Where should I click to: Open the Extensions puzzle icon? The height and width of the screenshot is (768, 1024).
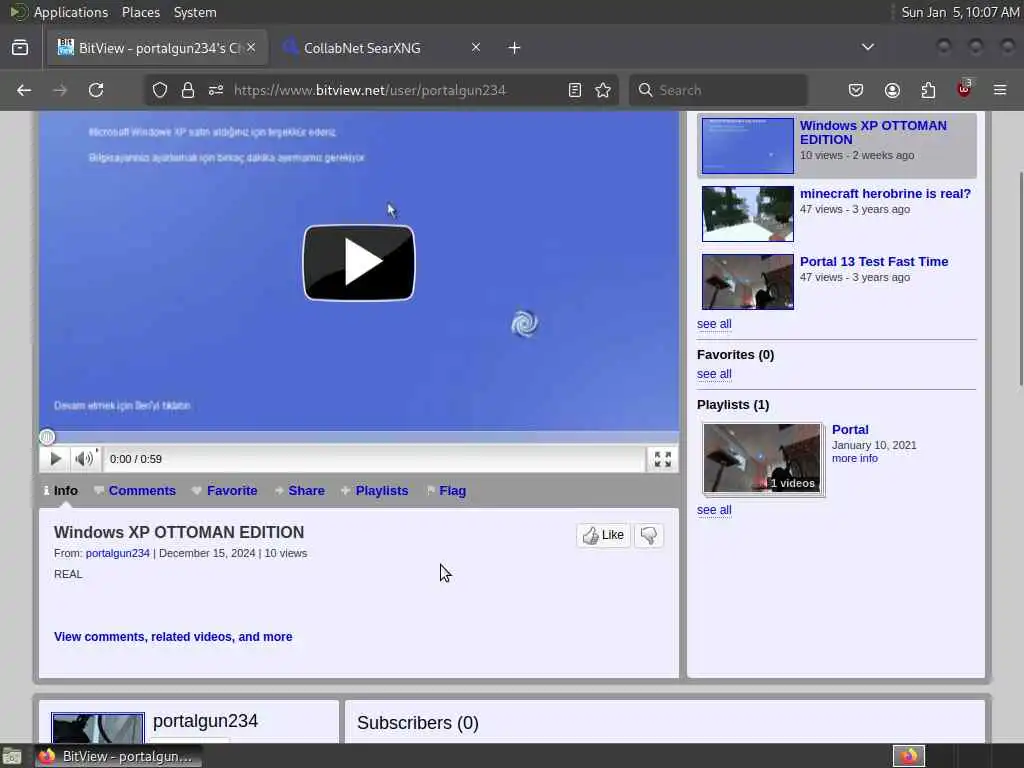pos(928,90)
